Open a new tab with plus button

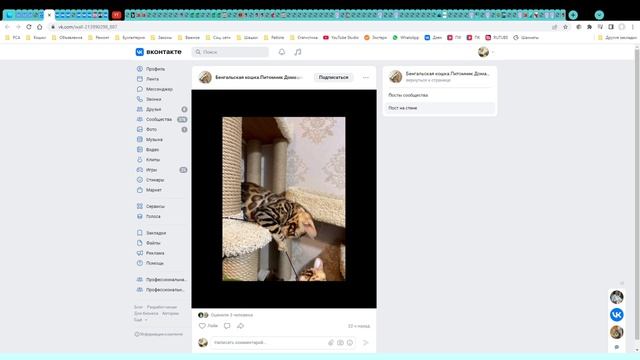coord(573,15)
